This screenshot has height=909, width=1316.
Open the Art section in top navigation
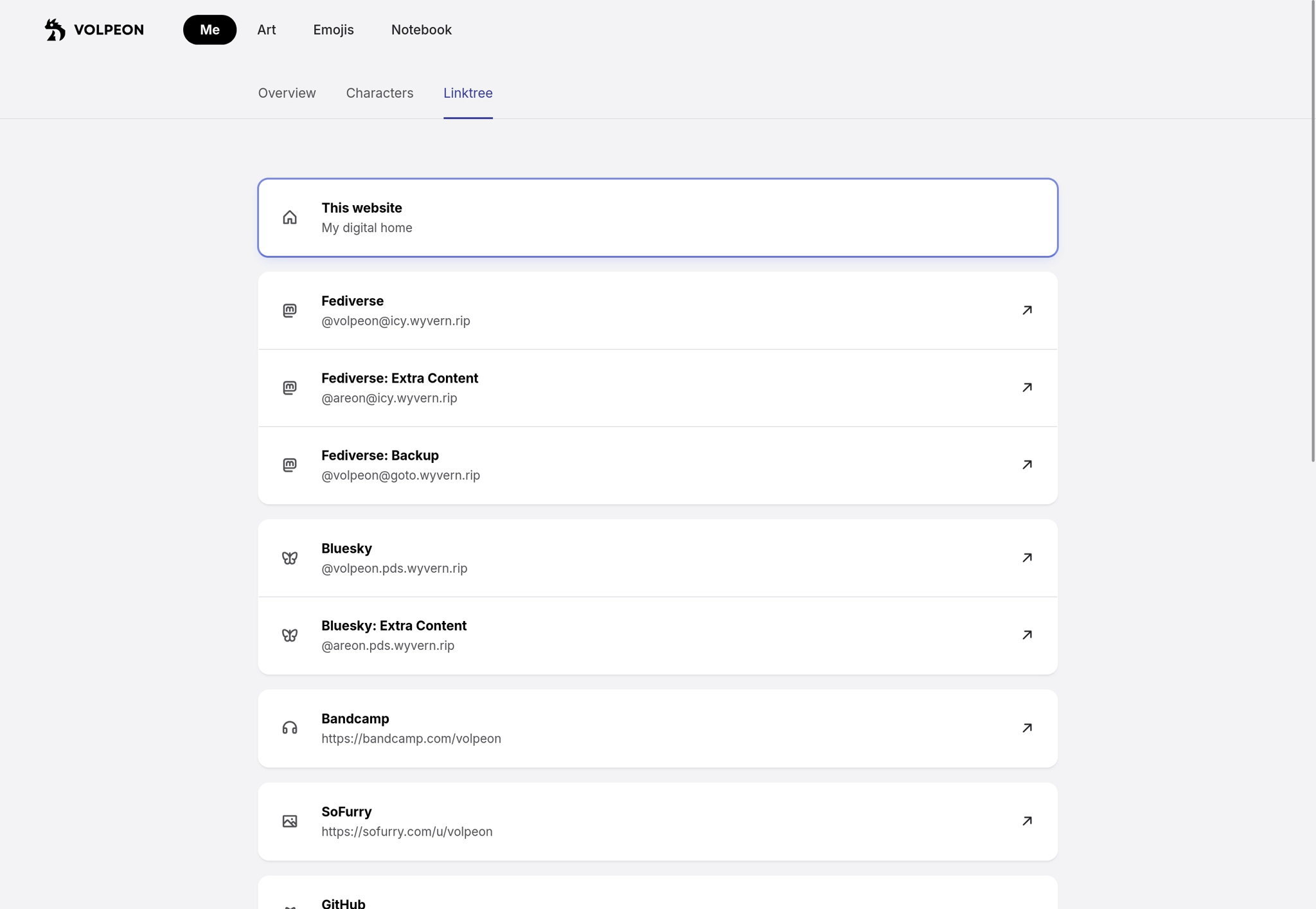[266, 30]
